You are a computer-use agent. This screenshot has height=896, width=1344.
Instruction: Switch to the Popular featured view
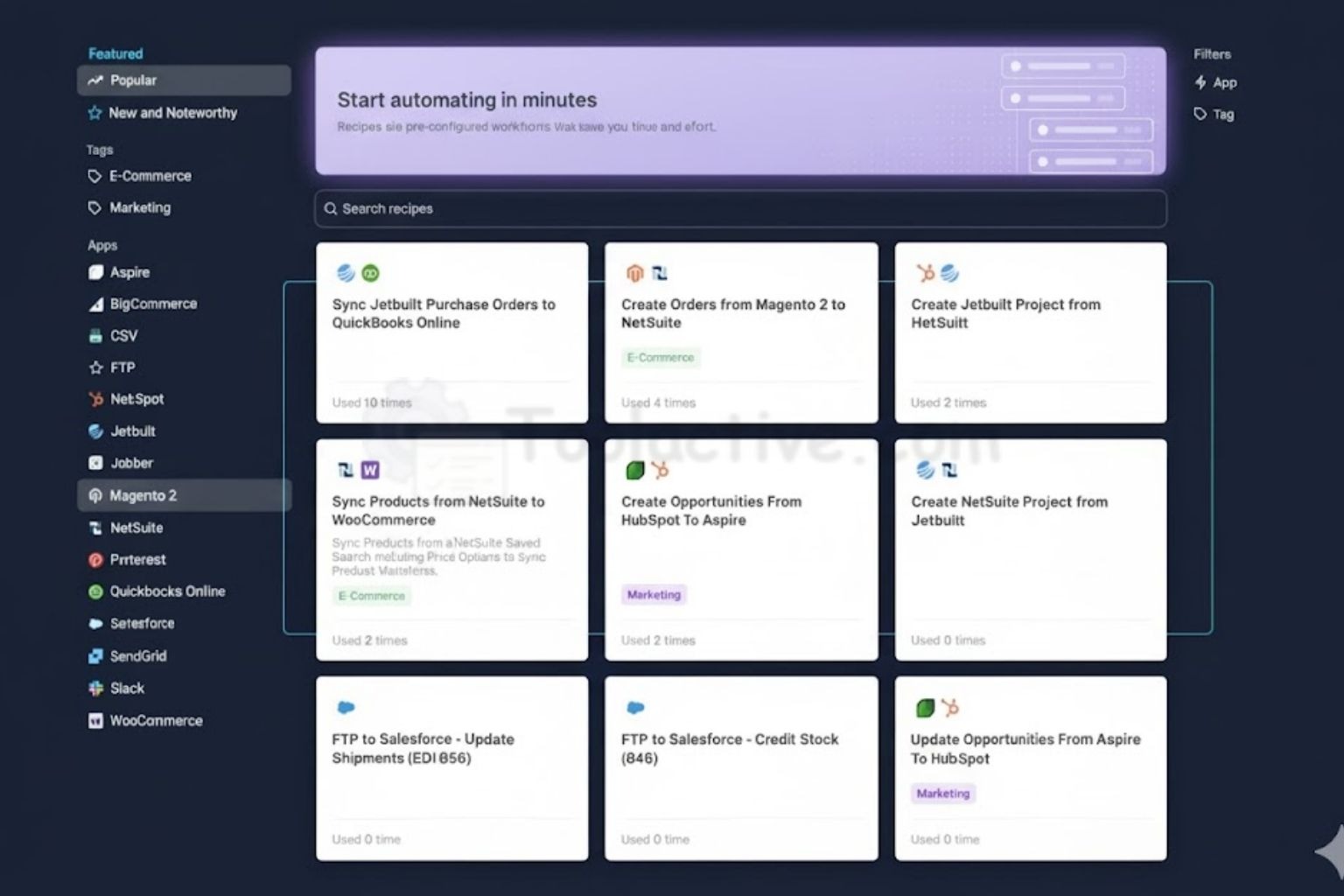(x=133, y=80)
